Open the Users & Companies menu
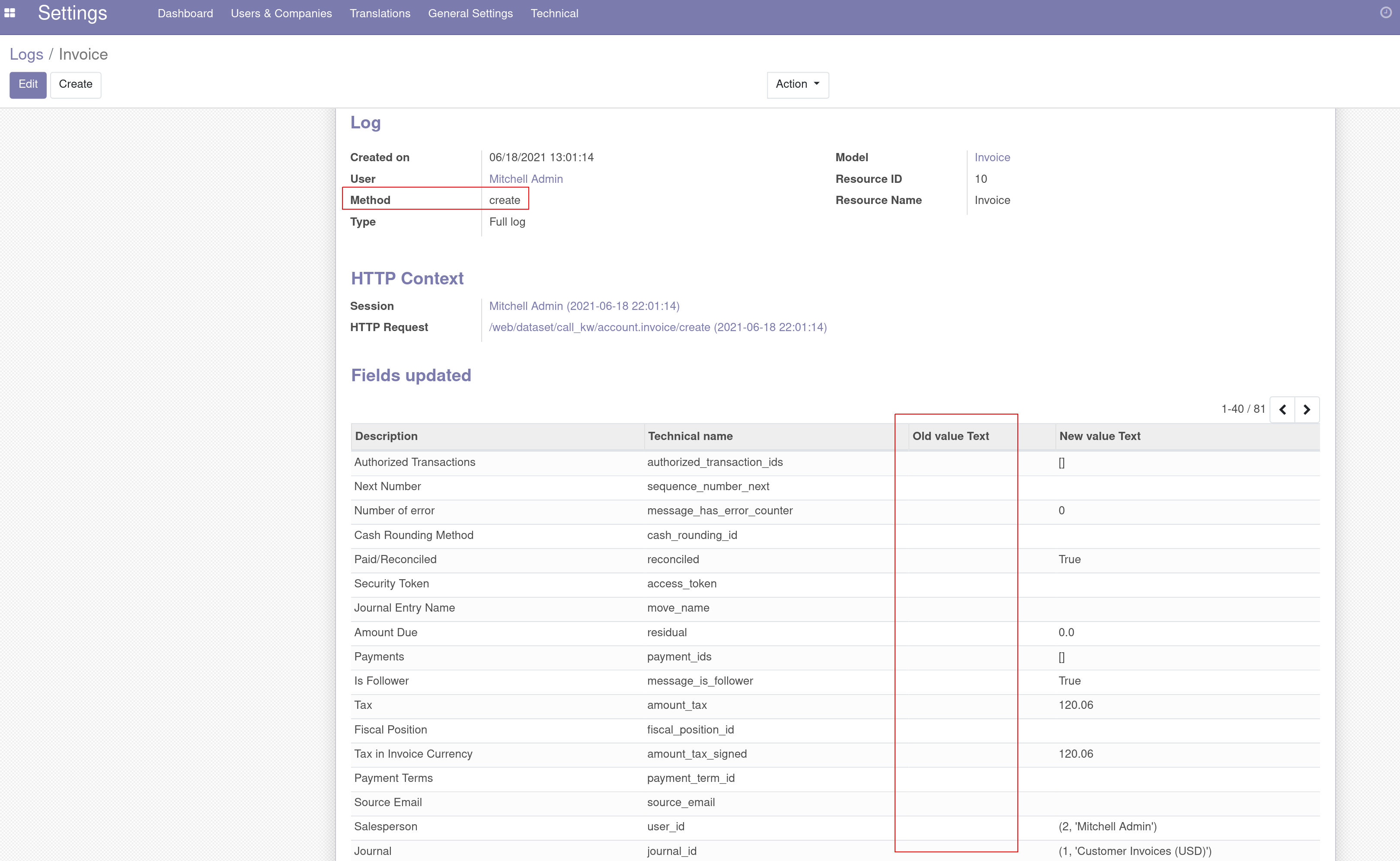 point(281,13)
